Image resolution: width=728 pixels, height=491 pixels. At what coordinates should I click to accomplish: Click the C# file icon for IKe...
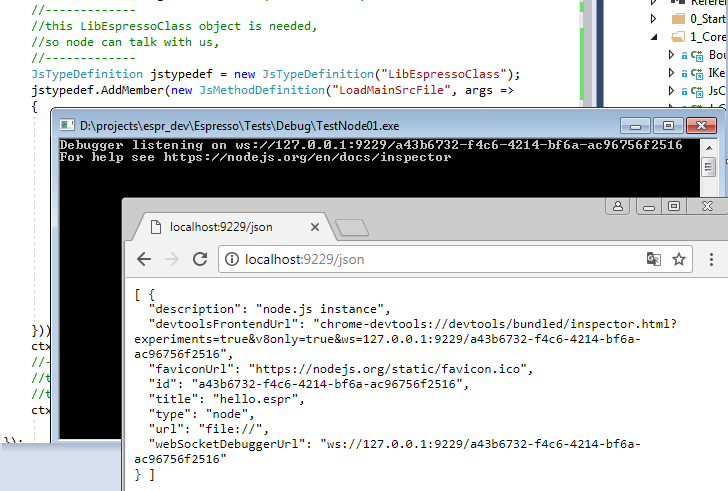[697, 73]
